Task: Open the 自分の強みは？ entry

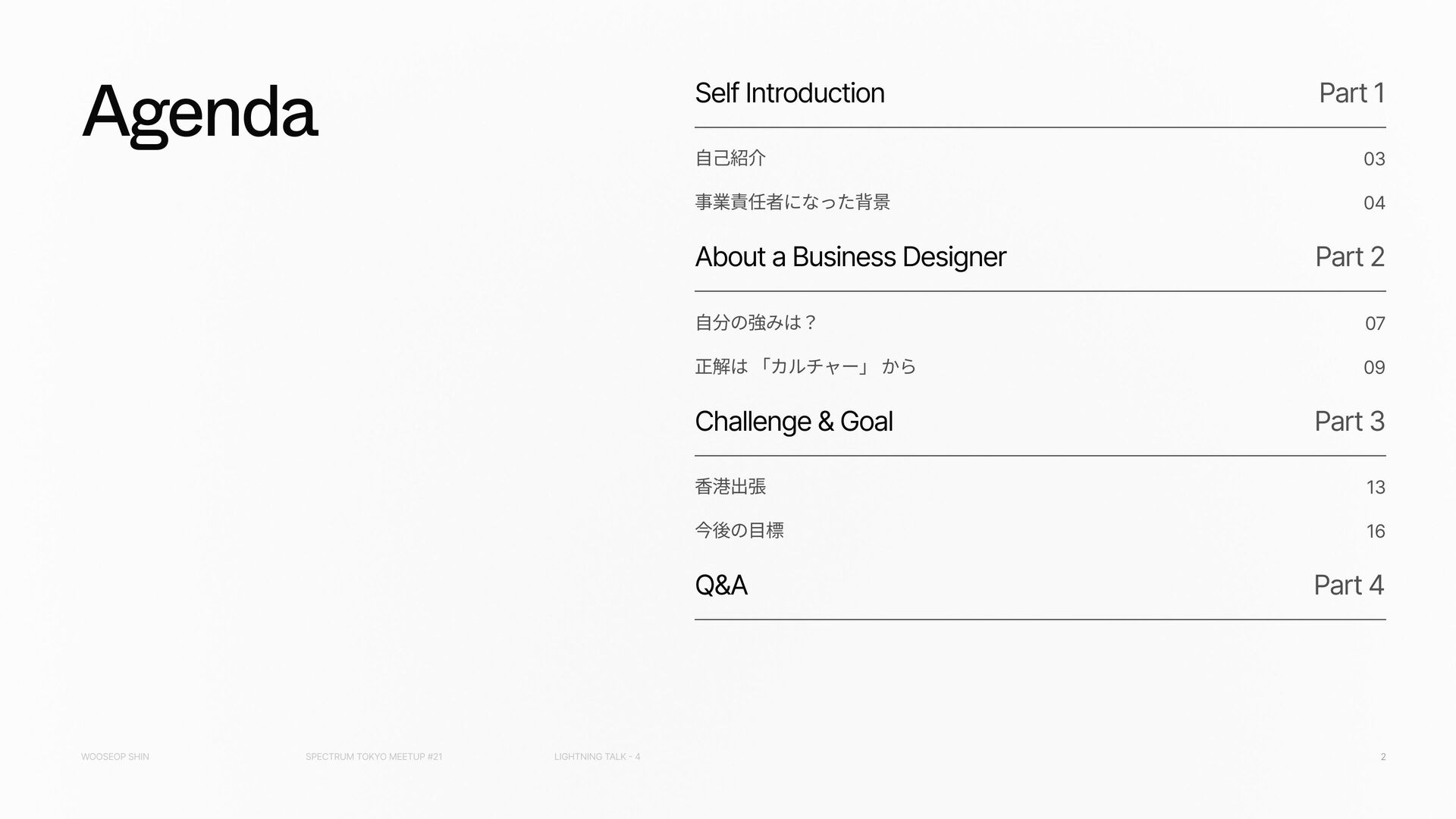Action: pyautogui.click(x=756, y=322)
